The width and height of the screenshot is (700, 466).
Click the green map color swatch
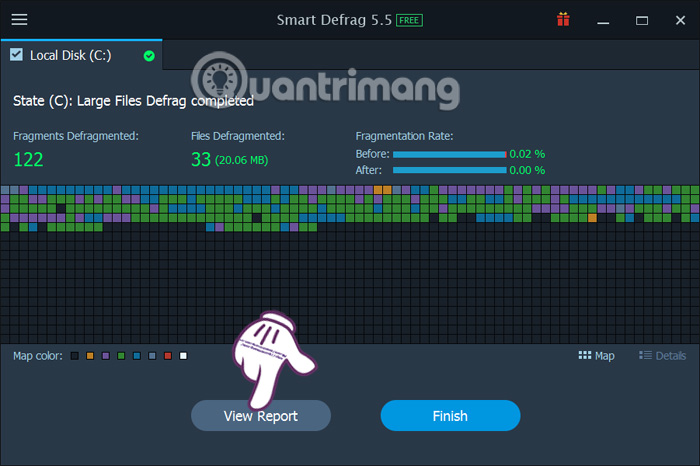(x=121, y=356)
